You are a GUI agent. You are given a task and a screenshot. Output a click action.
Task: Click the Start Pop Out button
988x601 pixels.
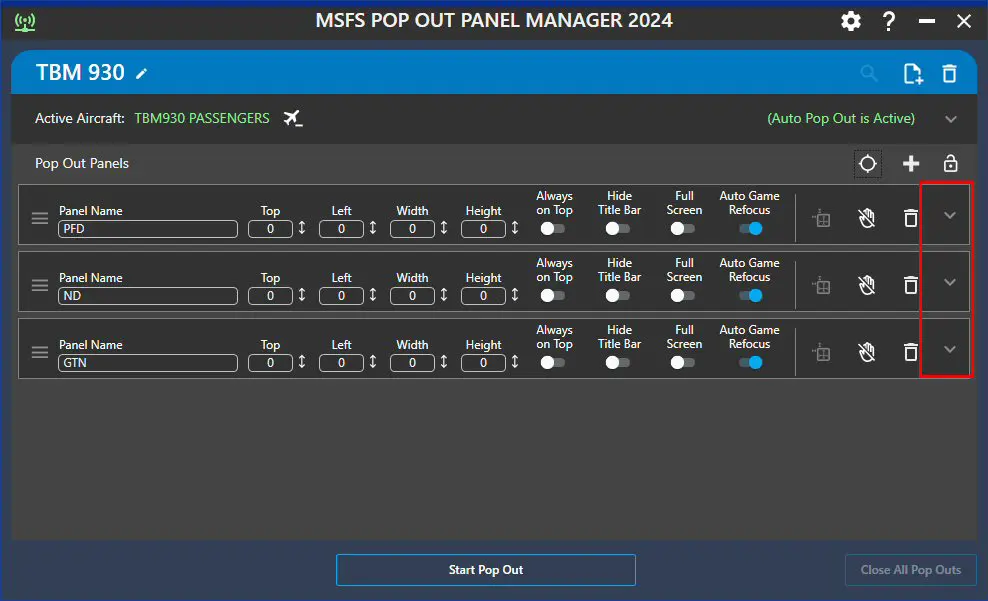(x=486, y=570)
